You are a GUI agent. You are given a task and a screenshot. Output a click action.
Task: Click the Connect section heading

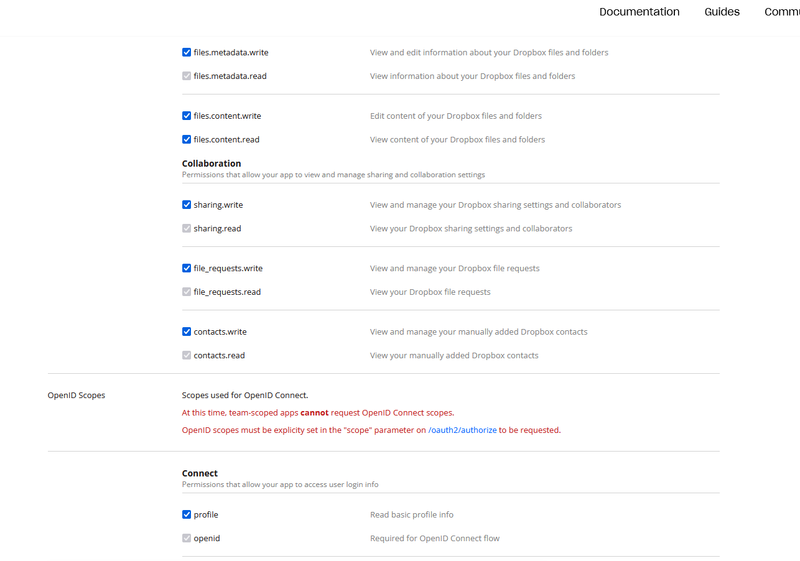(x=200, y=473)
